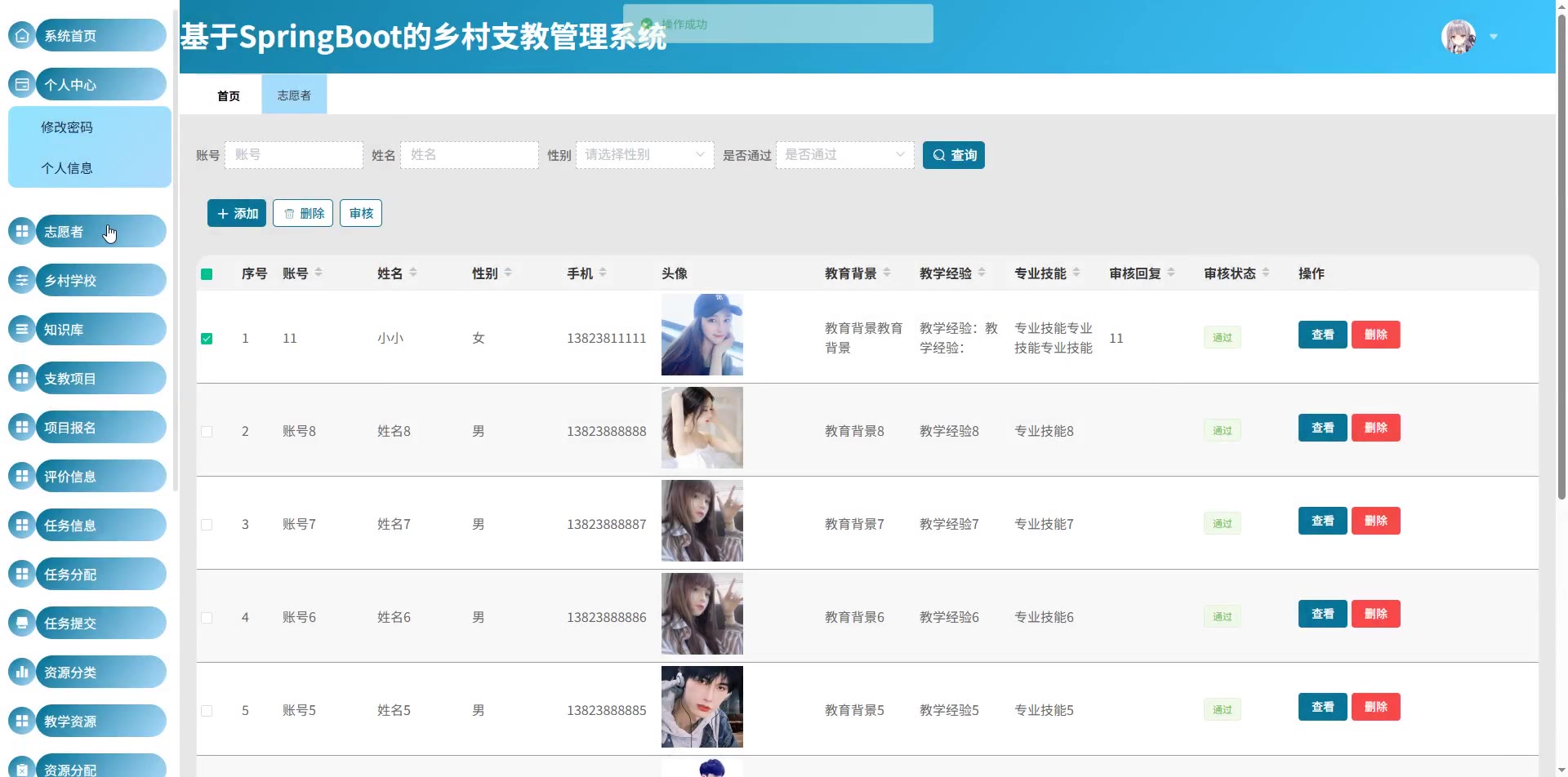Sort the table by 教育背景 column
Screen dimensions: 1568x777
coord(887,273)
